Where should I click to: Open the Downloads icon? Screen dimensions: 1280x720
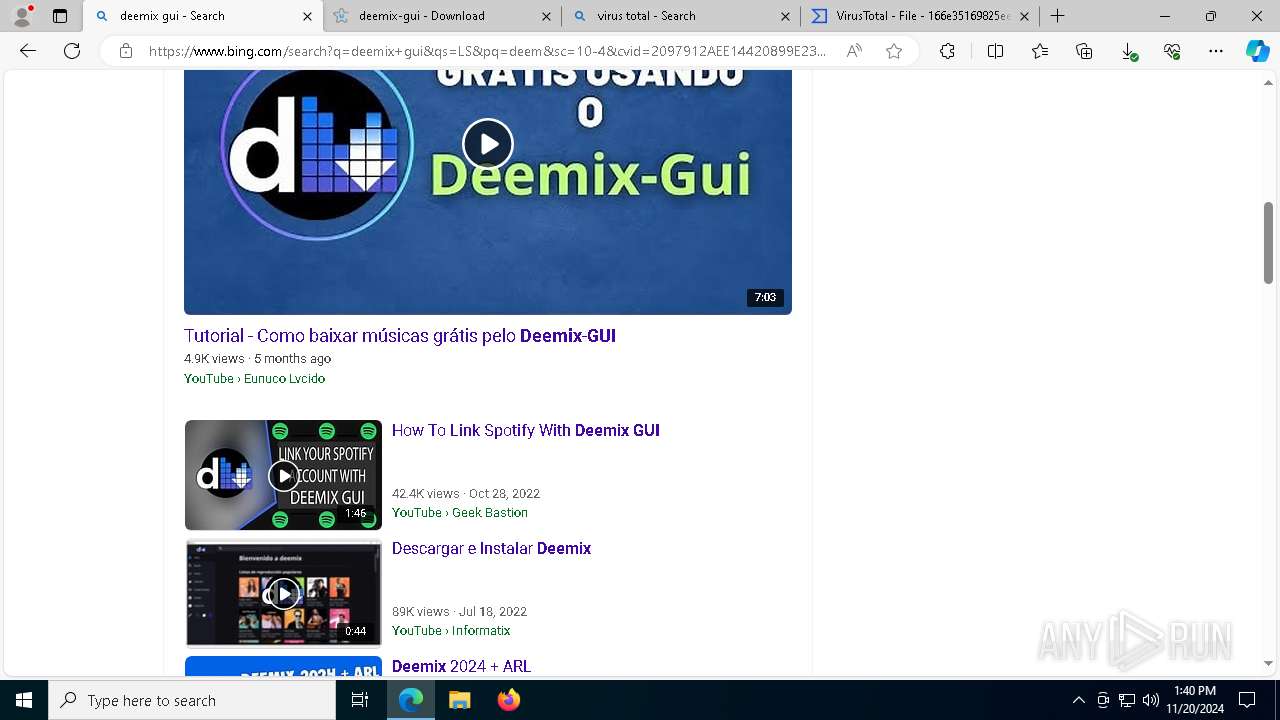point(1128,51)
